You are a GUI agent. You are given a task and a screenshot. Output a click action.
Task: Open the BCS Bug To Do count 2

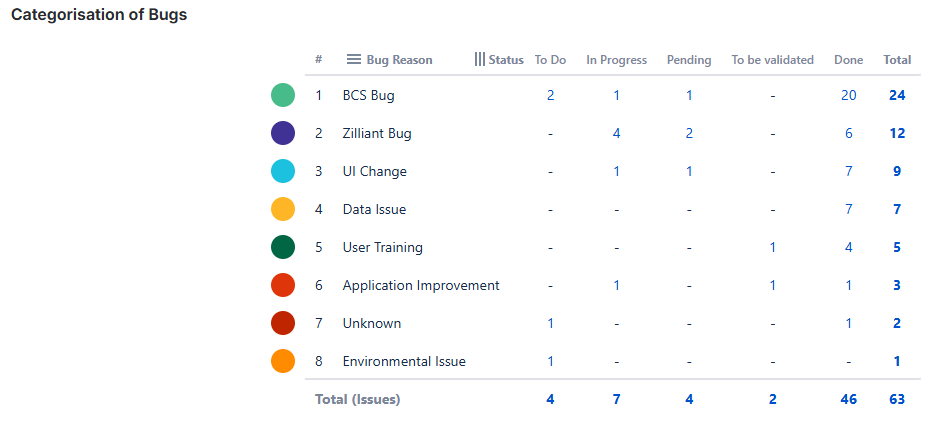tap(550, 96)
